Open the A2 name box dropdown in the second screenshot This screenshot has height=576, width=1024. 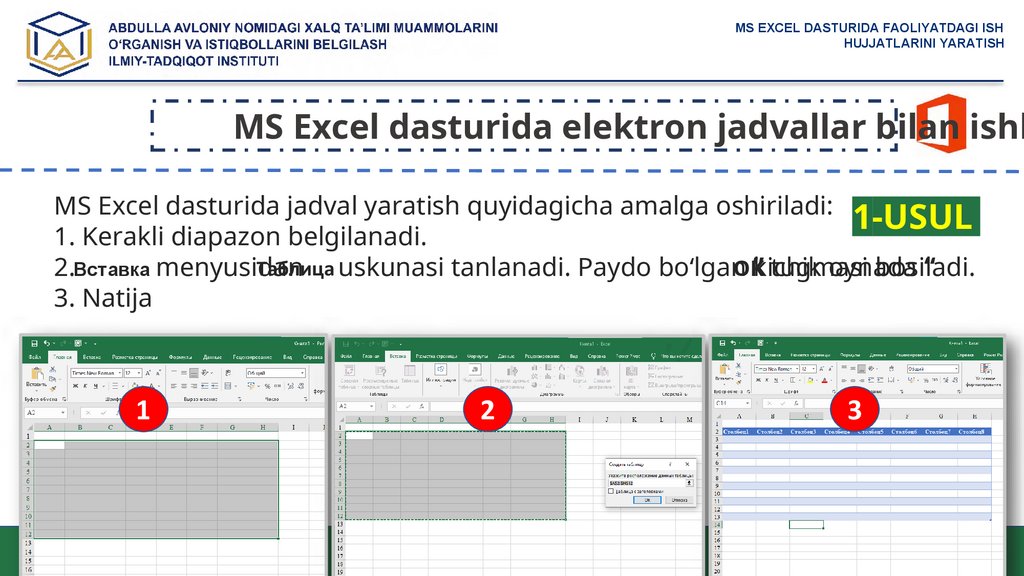point(371,406)
